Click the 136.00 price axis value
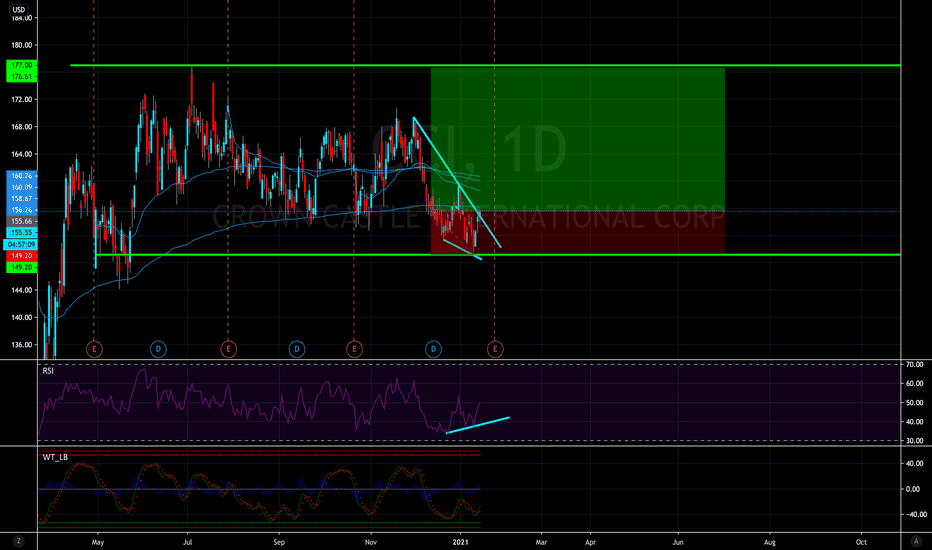The width and height of the screenshot is (932, 550). [22, 345]
